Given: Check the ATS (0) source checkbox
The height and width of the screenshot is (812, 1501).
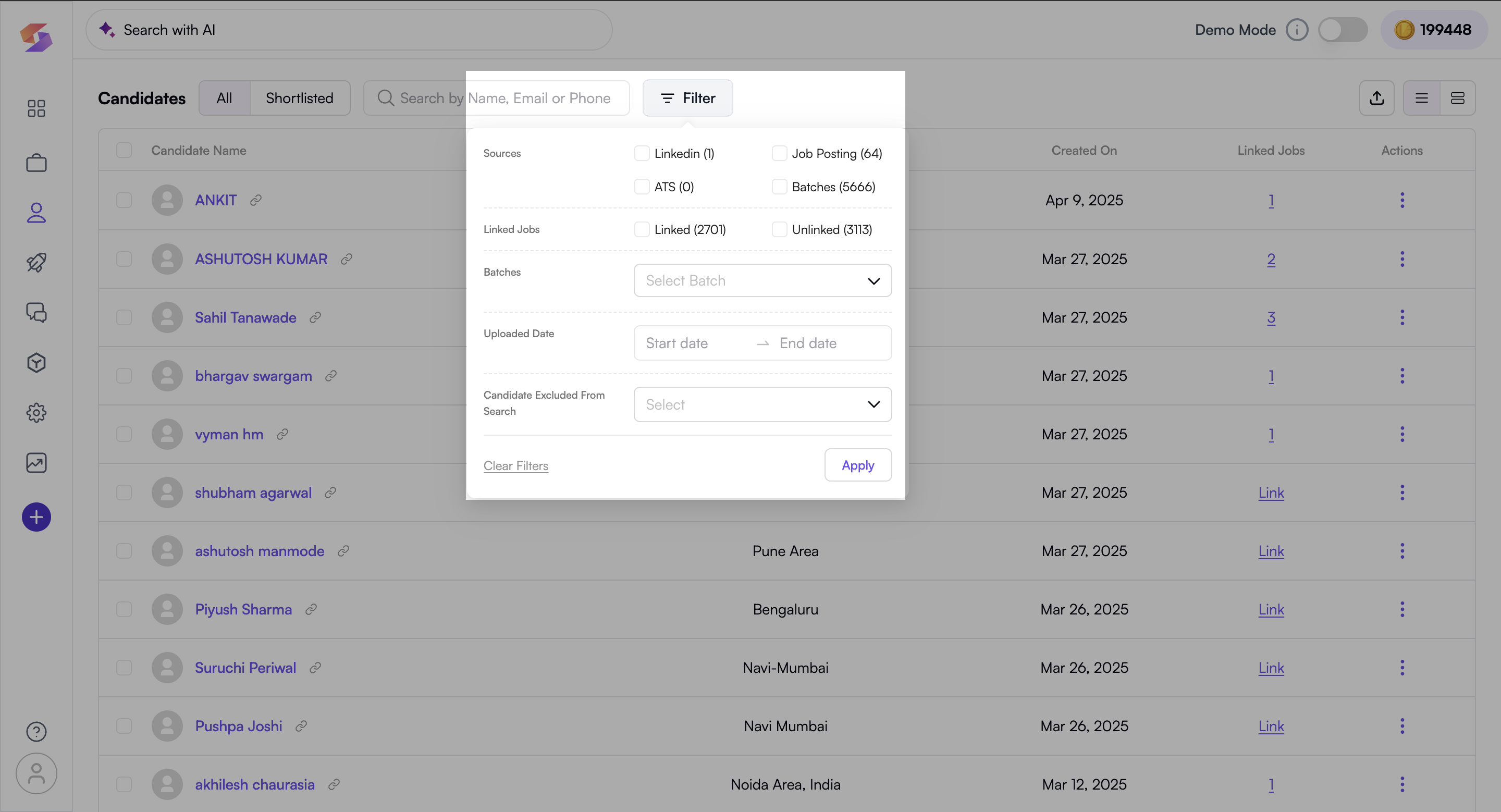Looking at the screenshot, I should click(642, 187).
